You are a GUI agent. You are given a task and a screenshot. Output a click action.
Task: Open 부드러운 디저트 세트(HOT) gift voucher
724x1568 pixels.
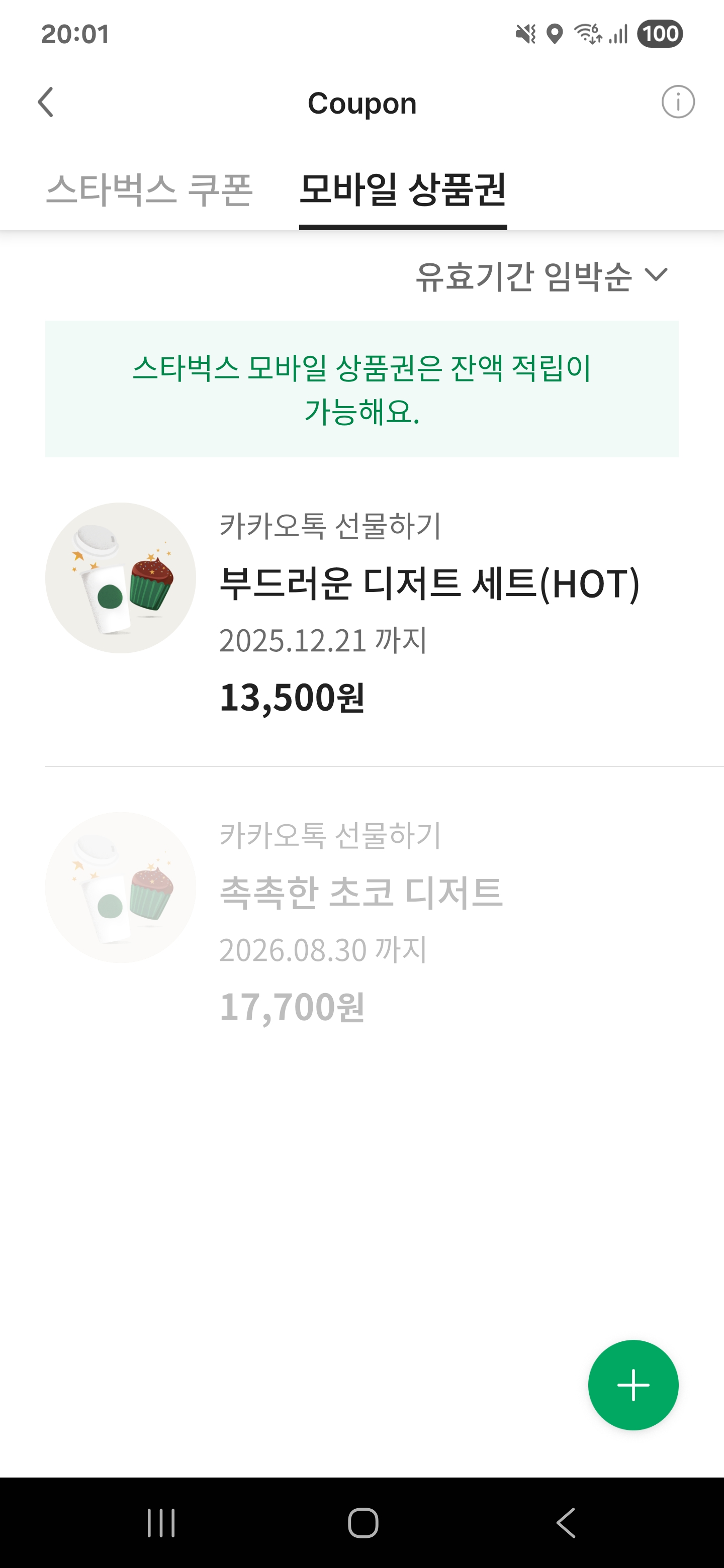[x=429, y=583]
